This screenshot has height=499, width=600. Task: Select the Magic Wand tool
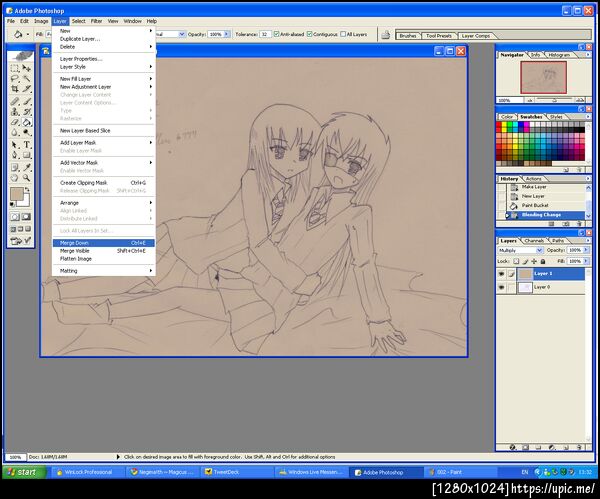(x=26, y=78)
